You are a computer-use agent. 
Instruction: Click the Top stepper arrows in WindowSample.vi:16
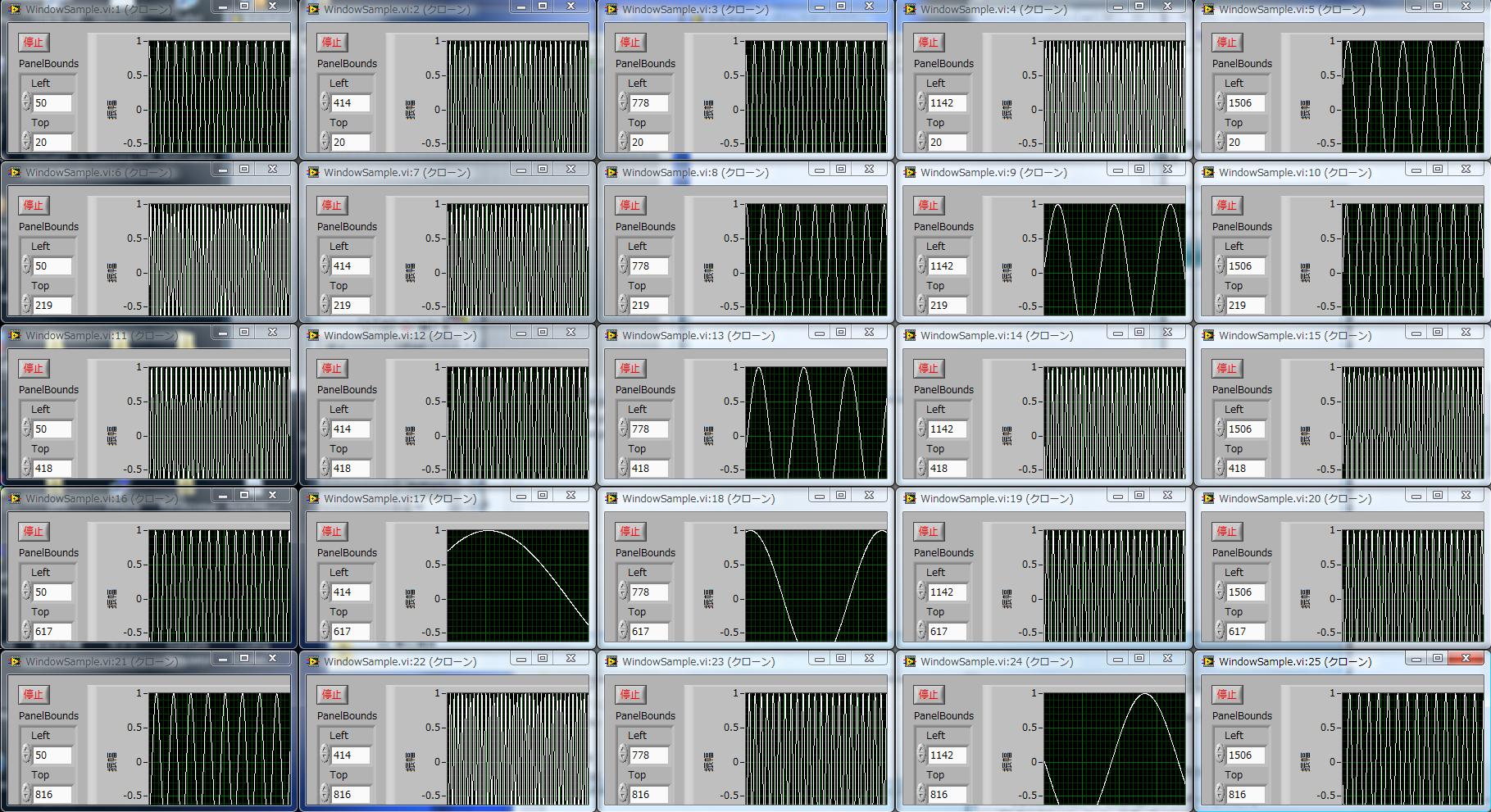click(27, 631)
